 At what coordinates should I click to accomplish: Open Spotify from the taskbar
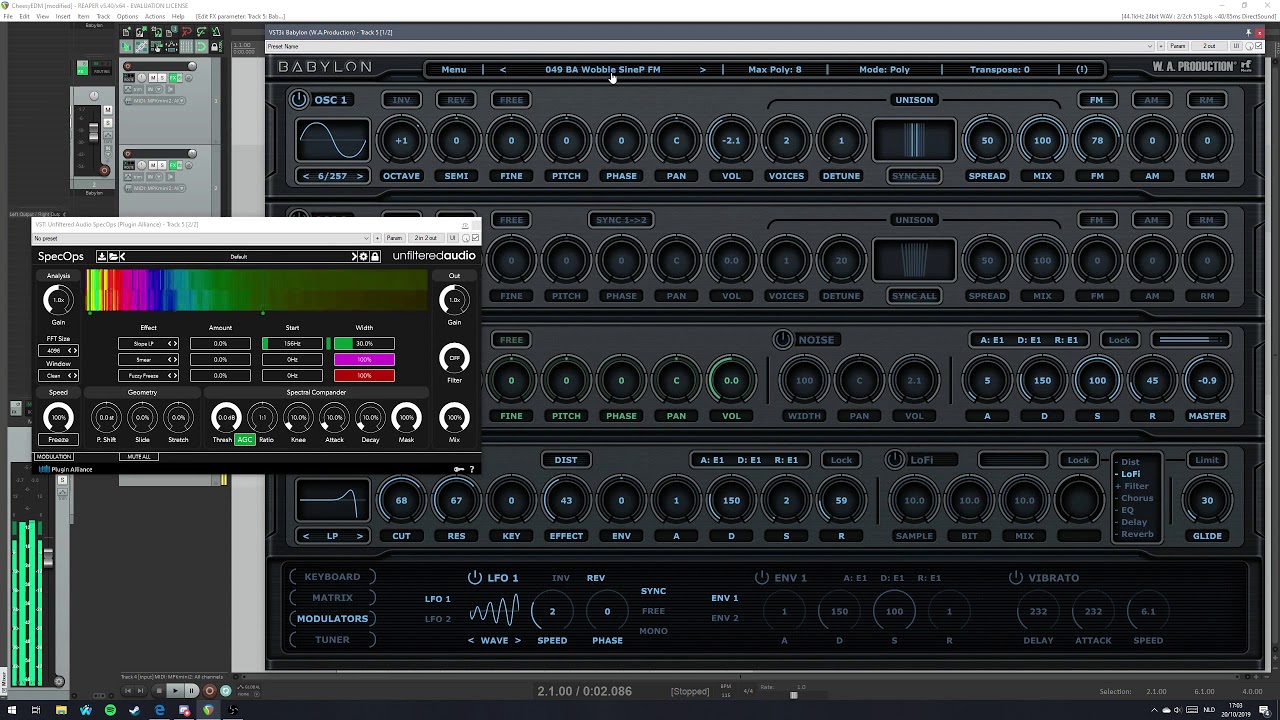[x=110, y=710]
